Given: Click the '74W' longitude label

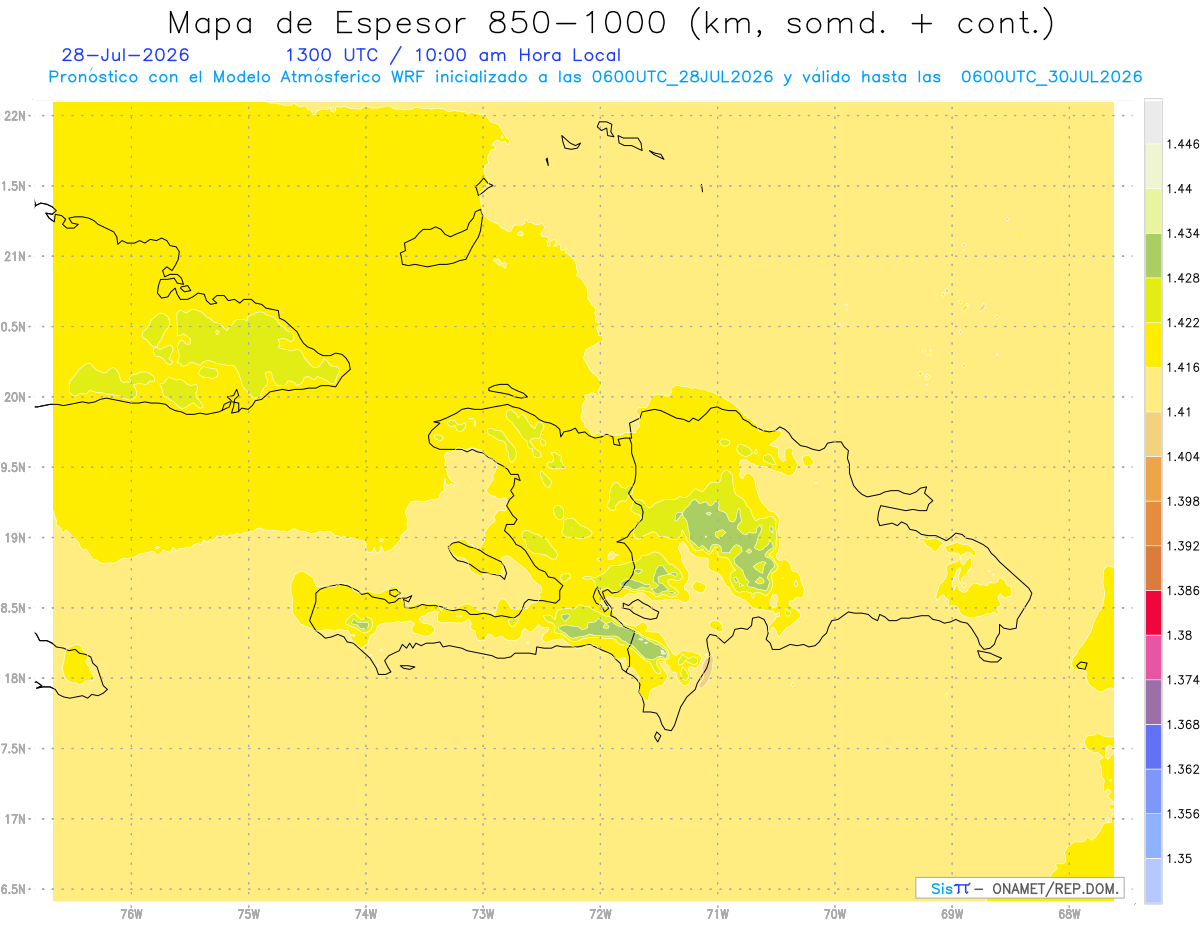Looking at the screenshot, I should (x=366, y=914).
